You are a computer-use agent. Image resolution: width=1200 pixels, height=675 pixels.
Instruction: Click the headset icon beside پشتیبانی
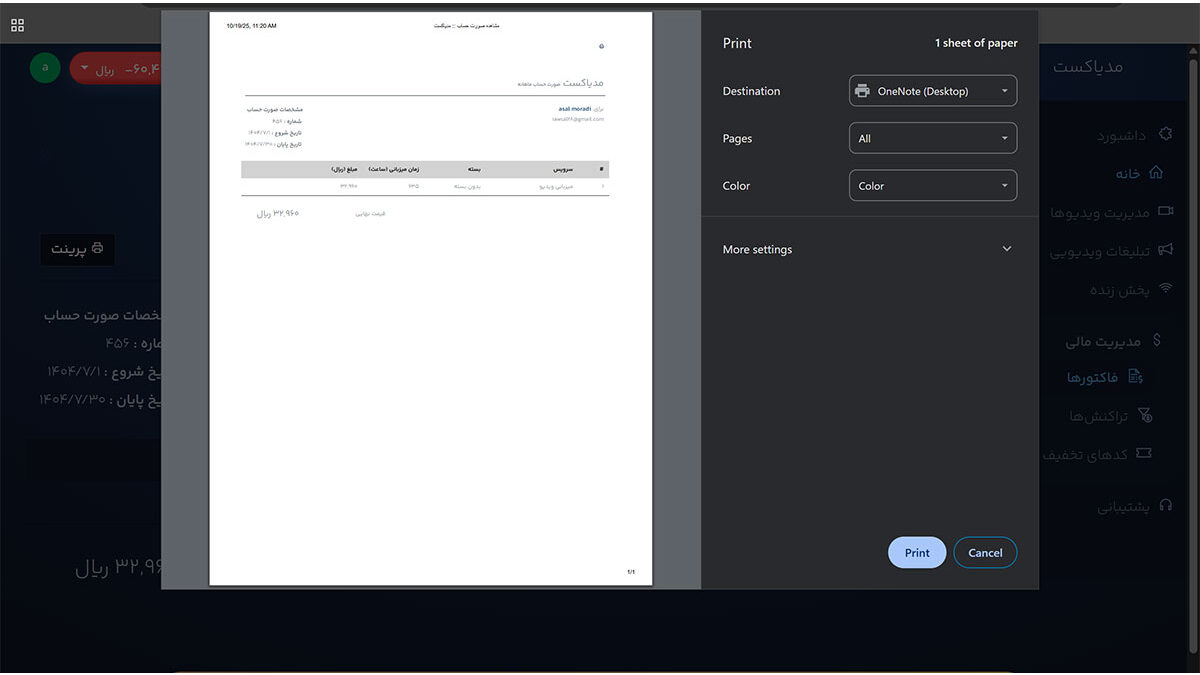pos(1165,506)
